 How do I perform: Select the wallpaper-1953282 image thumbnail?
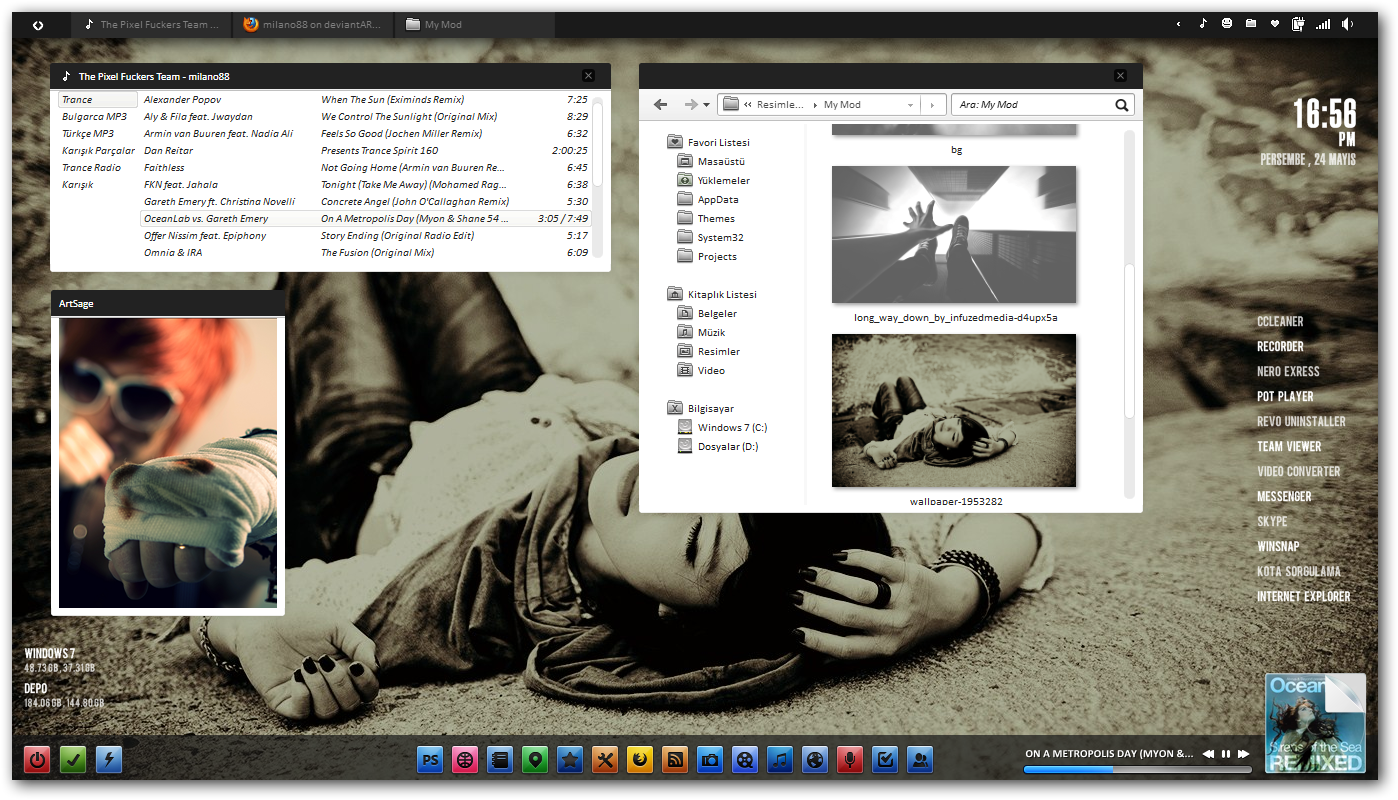(954, 410)
